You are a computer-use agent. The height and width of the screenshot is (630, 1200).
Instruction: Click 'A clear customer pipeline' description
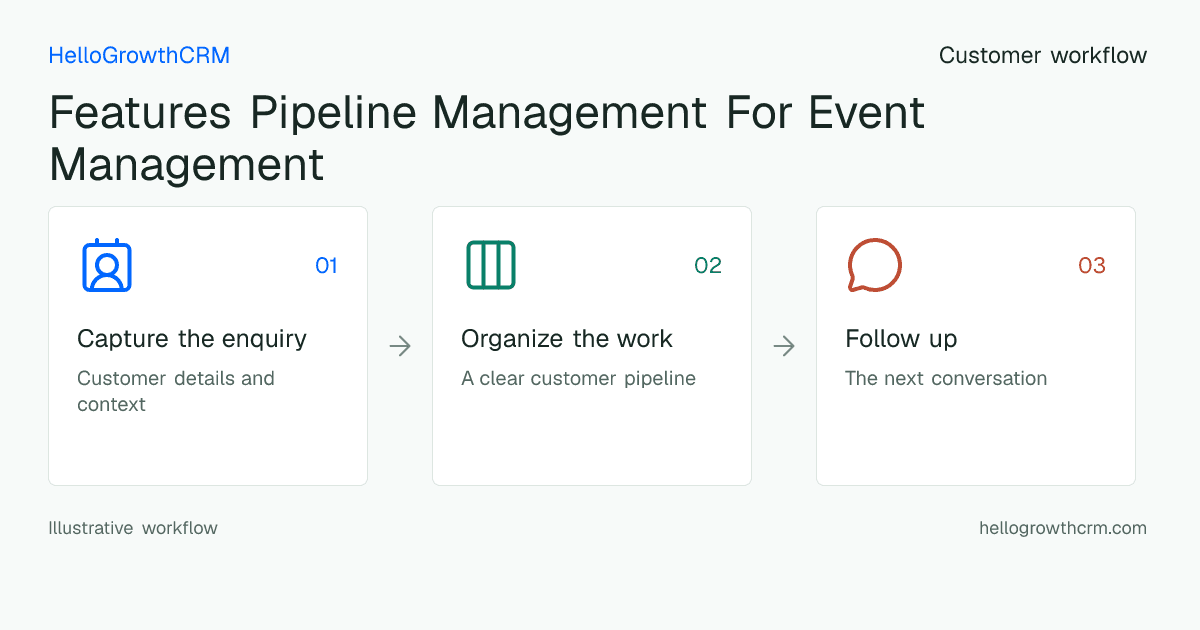(578, 379)
